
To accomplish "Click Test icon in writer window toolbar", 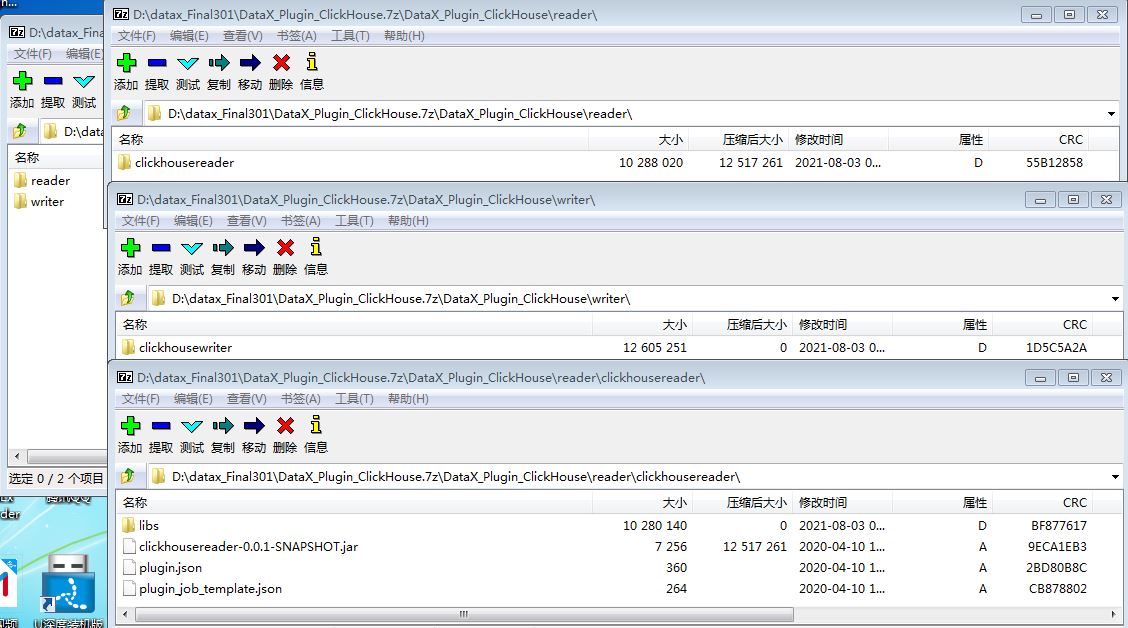I will (x=192, y=248).
